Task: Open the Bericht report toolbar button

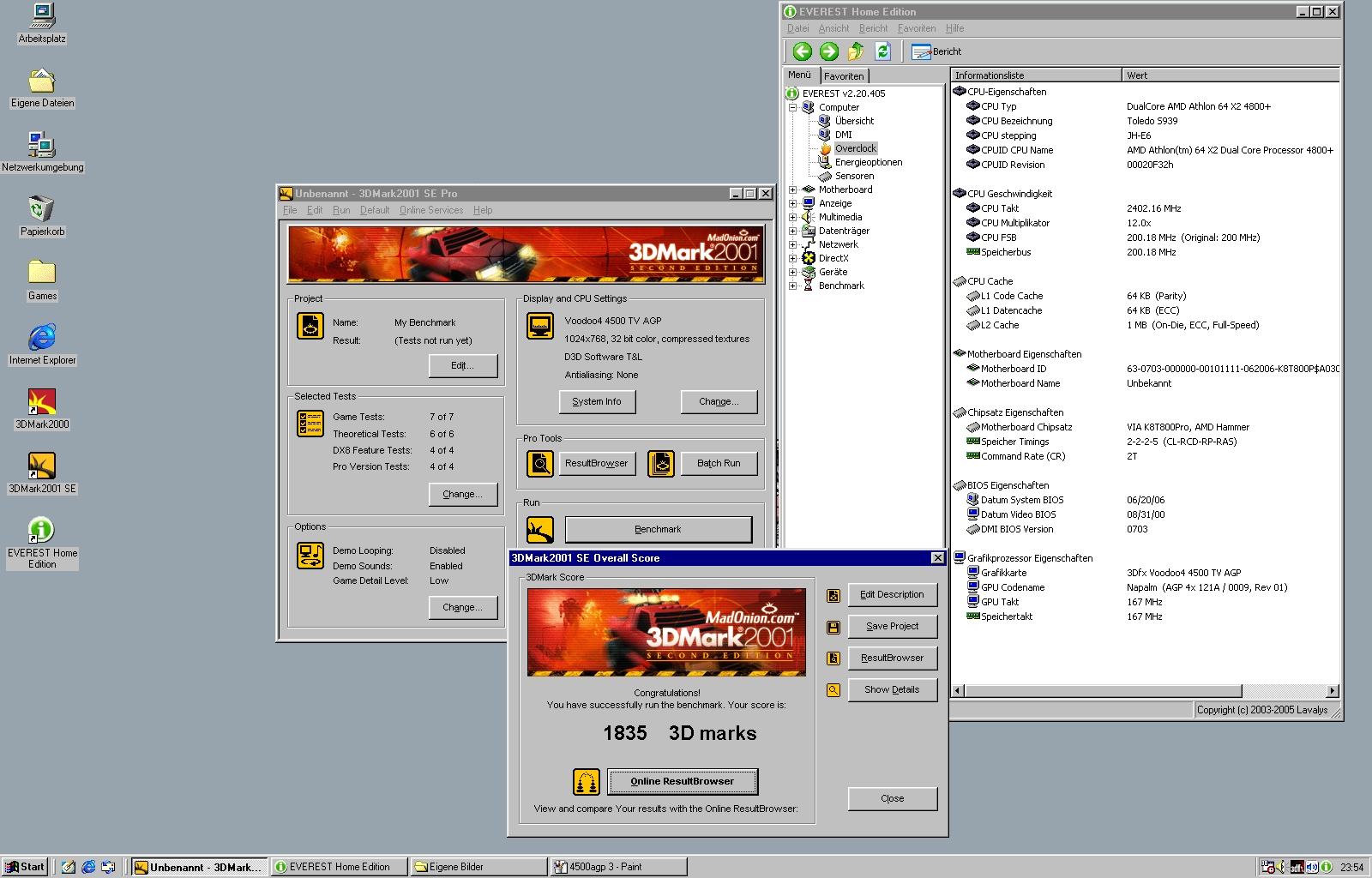Action: (936, 51)
